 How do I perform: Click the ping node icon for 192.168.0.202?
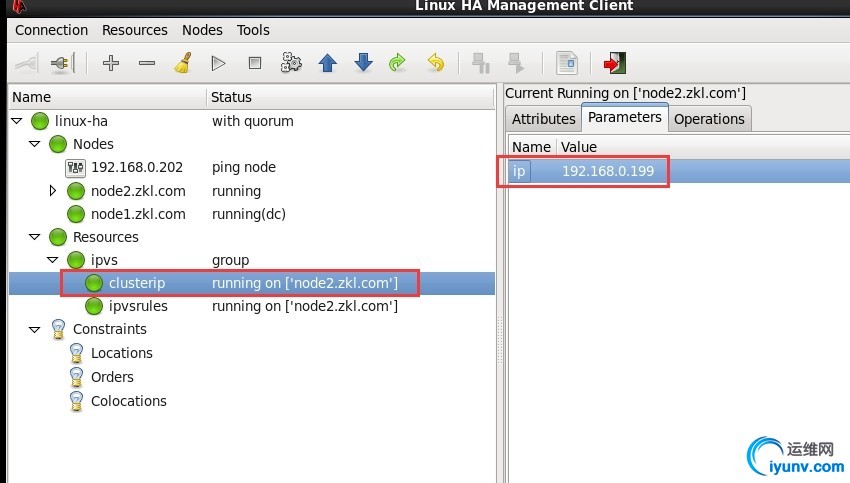(75, 168)
